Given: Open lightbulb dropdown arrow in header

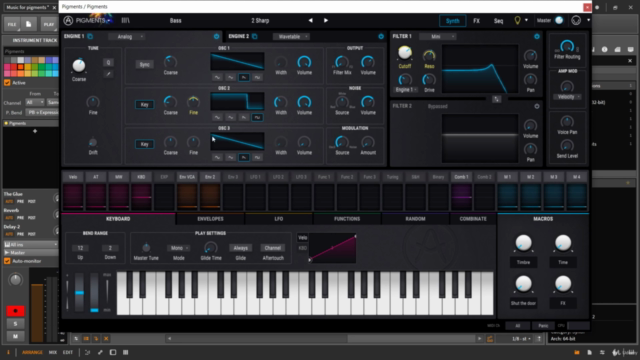Looking at the screenshot, I should coord(526,20).
